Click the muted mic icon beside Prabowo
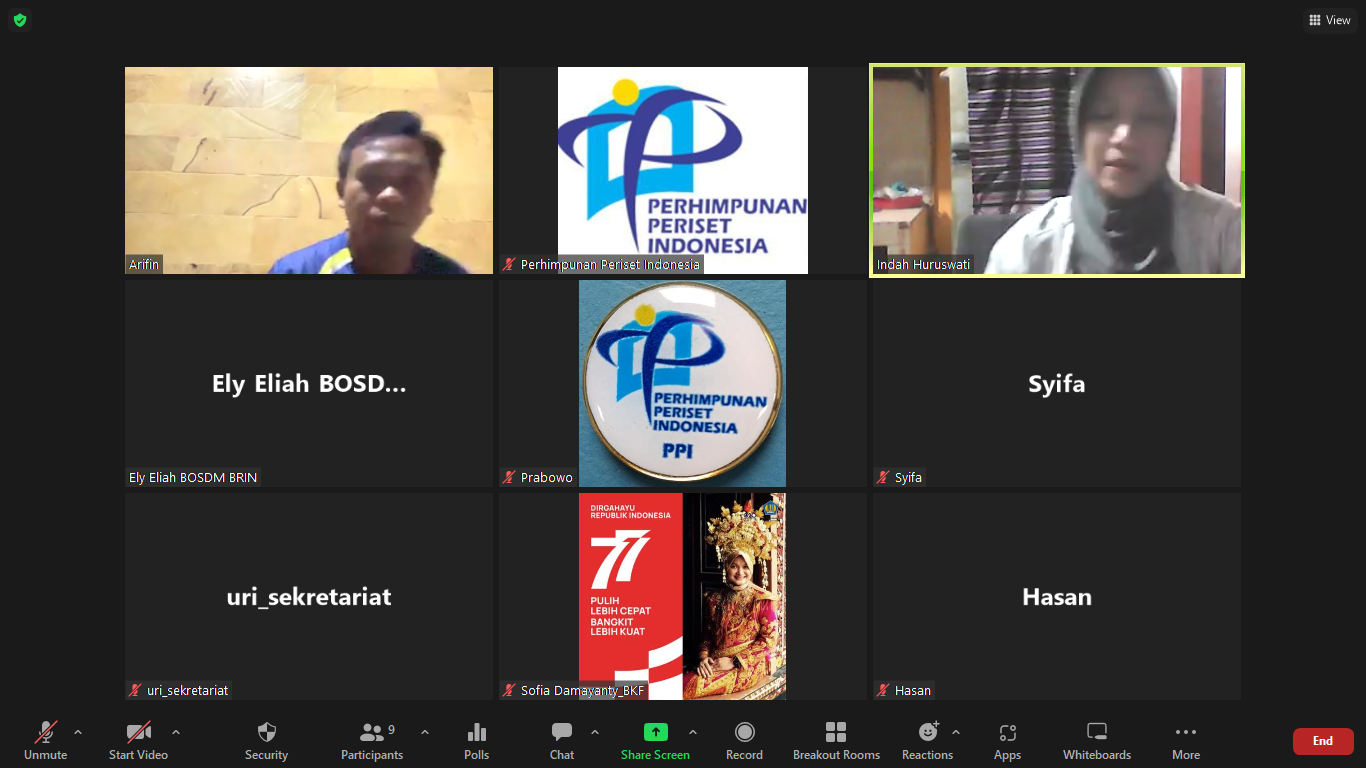Image resolution: width=1366 pixels, height=768 pixels. pos(510,478)
